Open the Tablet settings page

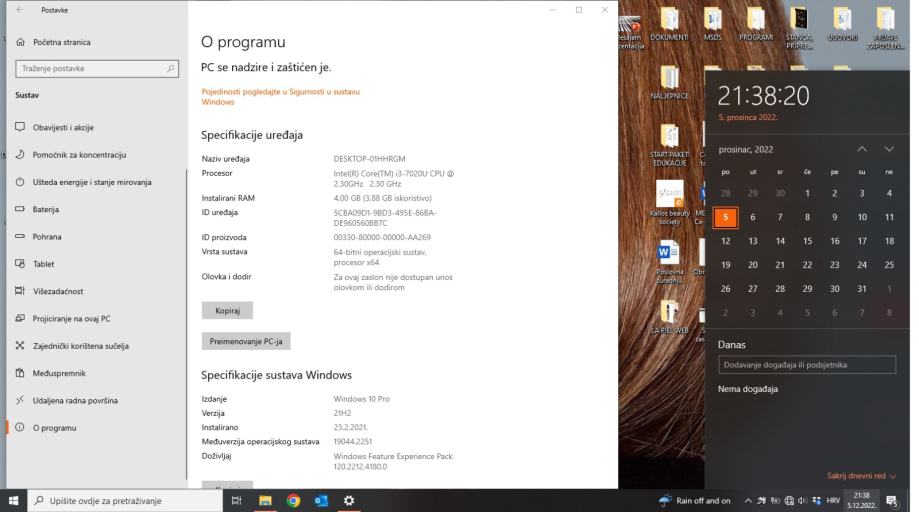point(43,264)
